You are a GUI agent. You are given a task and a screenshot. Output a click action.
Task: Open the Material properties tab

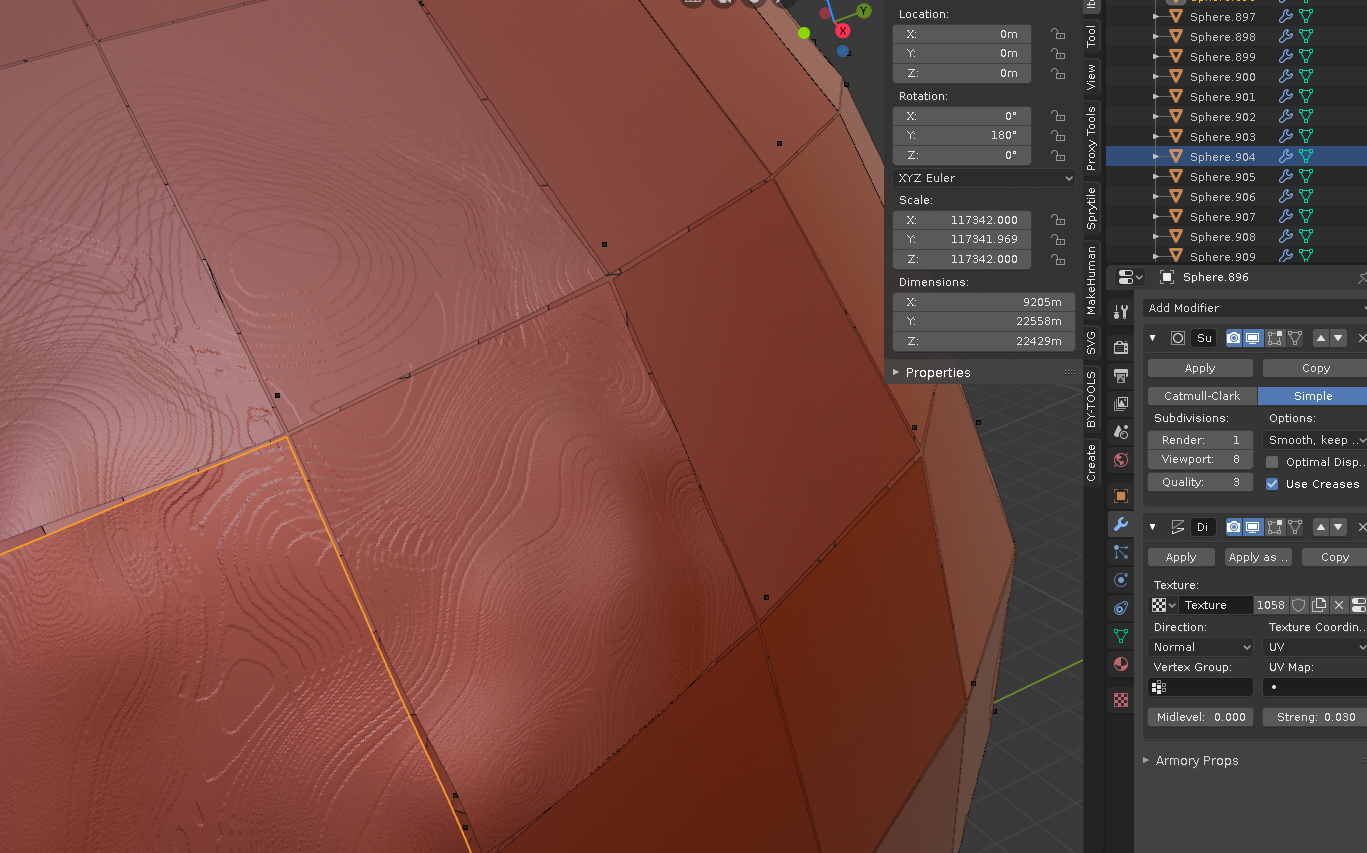point(1120,664)
